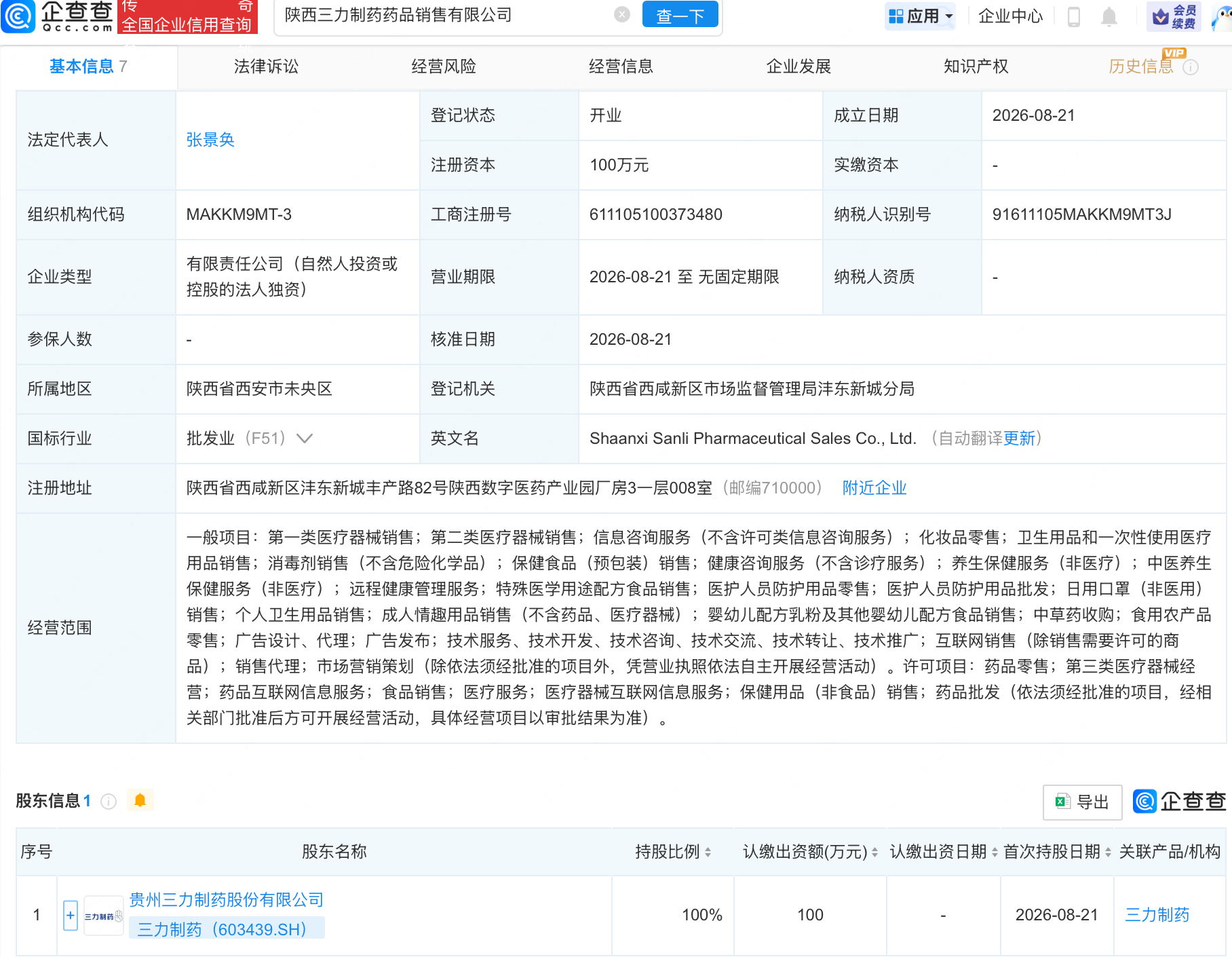Image resolution: width=1232 pixels, height=957 pixels.
Task: Open the 企业发展 tab
Action: click(x=798, y=67)
